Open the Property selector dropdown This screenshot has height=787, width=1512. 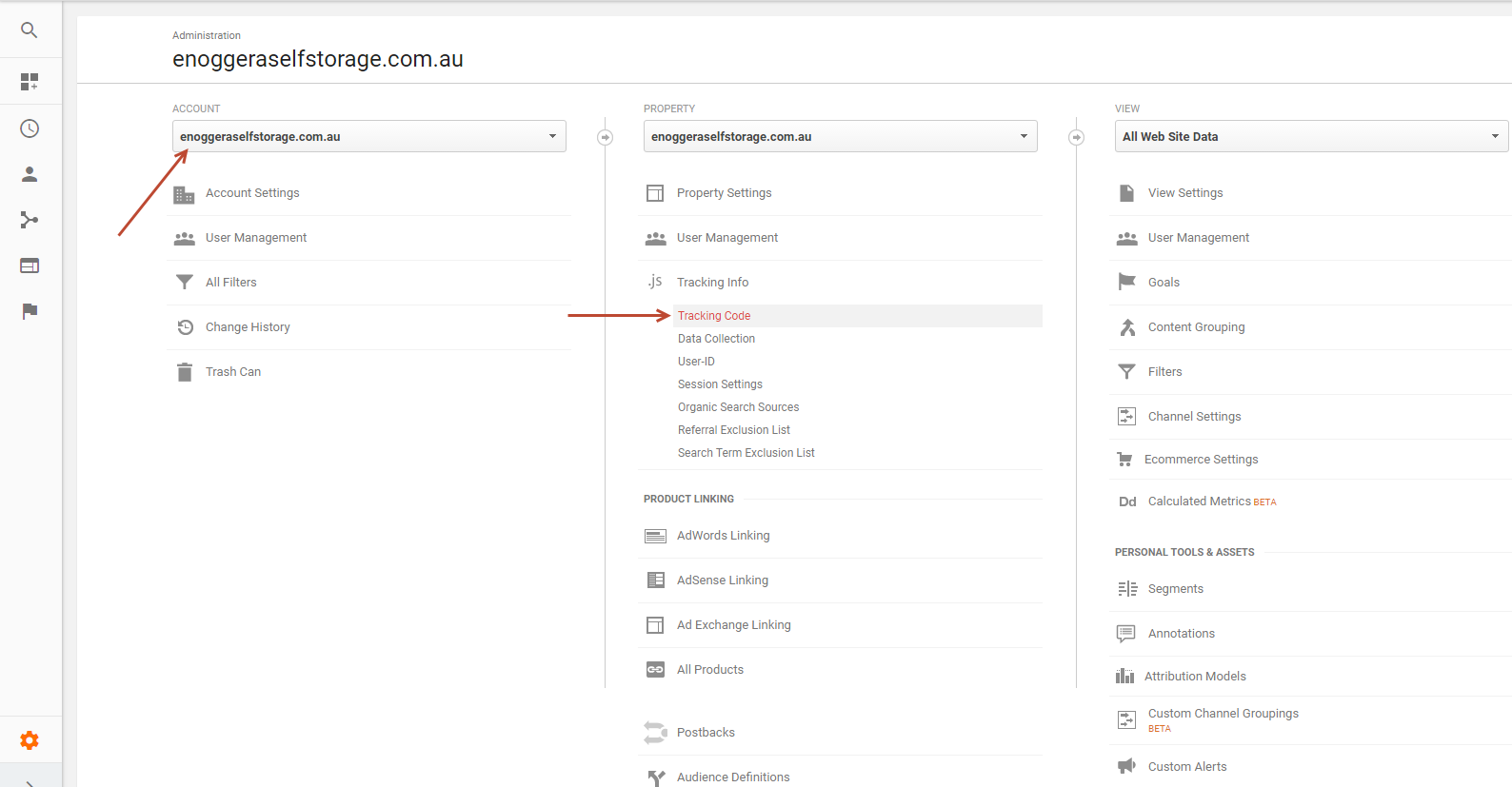(841, 136)
